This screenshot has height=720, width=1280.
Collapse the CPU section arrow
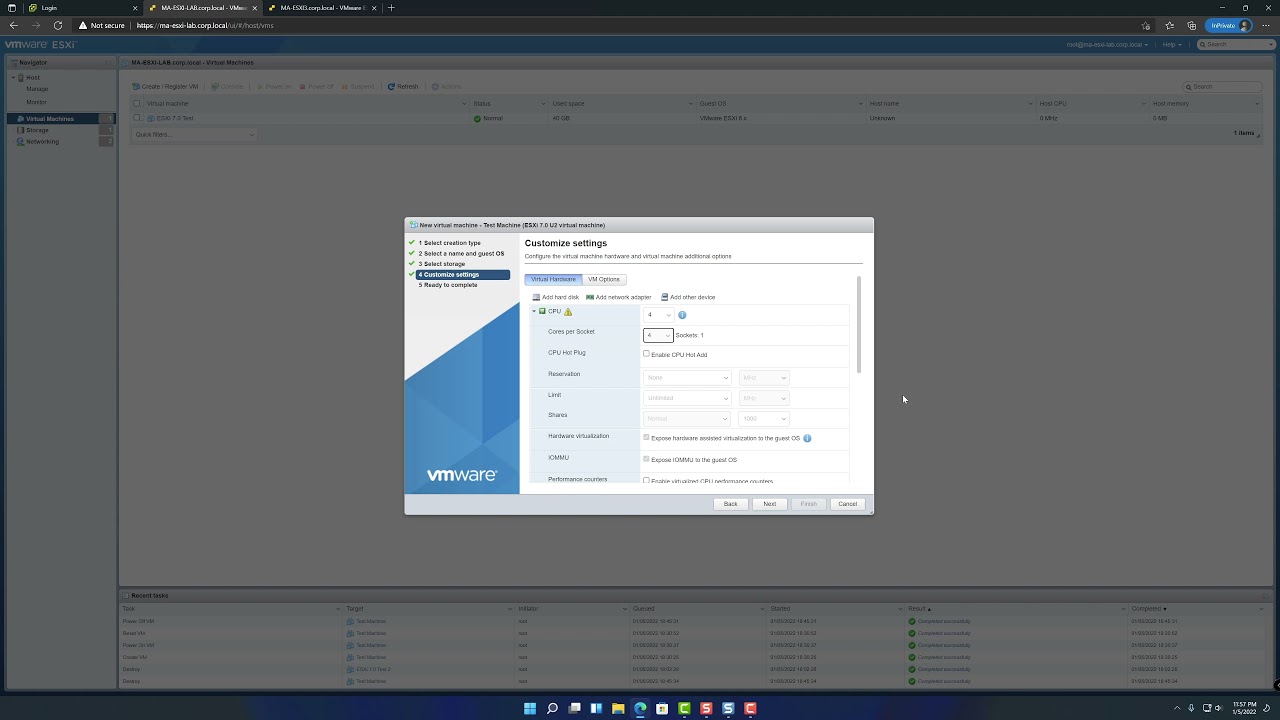click(x=534, y=311)
